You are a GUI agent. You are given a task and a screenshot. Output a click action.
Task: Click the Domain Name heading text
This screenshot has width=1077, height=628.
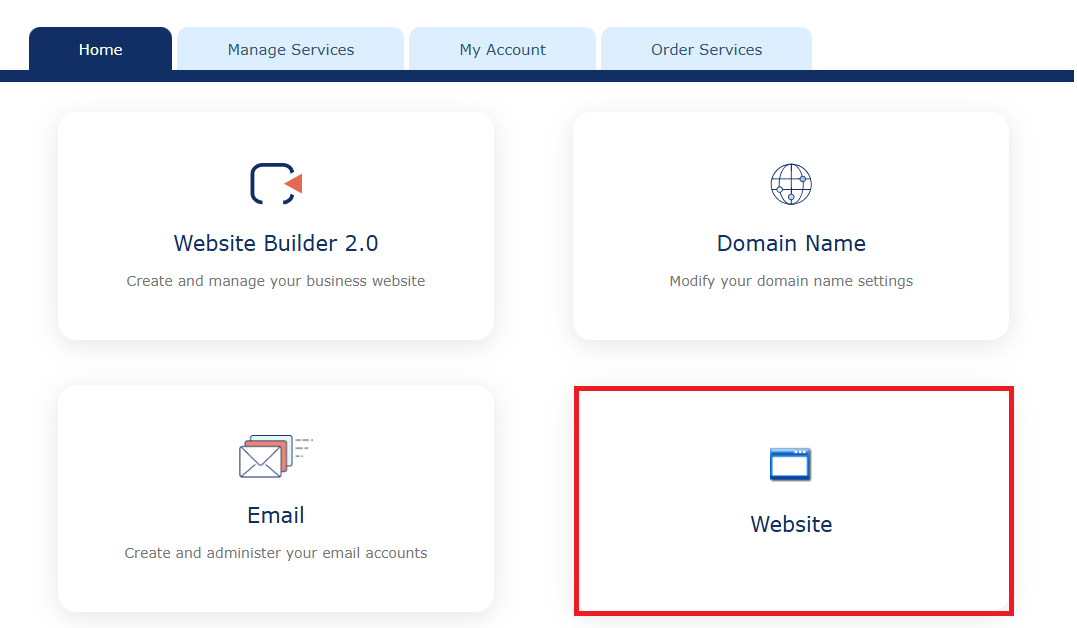pos(791,243)
